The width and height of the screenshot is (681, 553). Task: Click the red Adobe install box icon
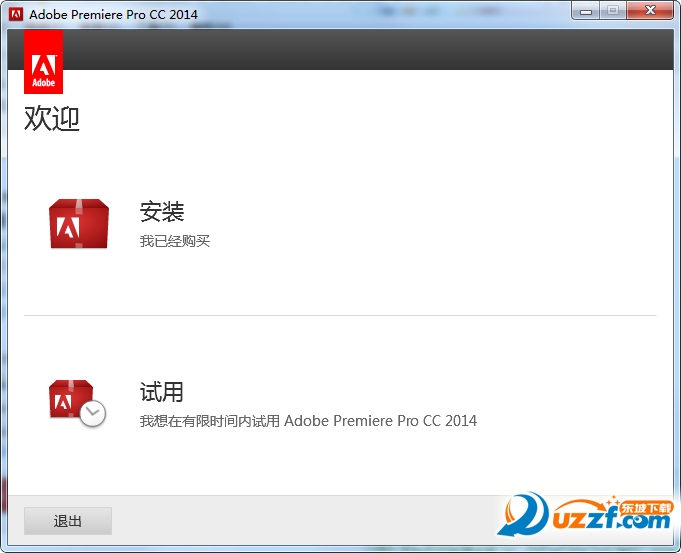click(x=78, y=224)
